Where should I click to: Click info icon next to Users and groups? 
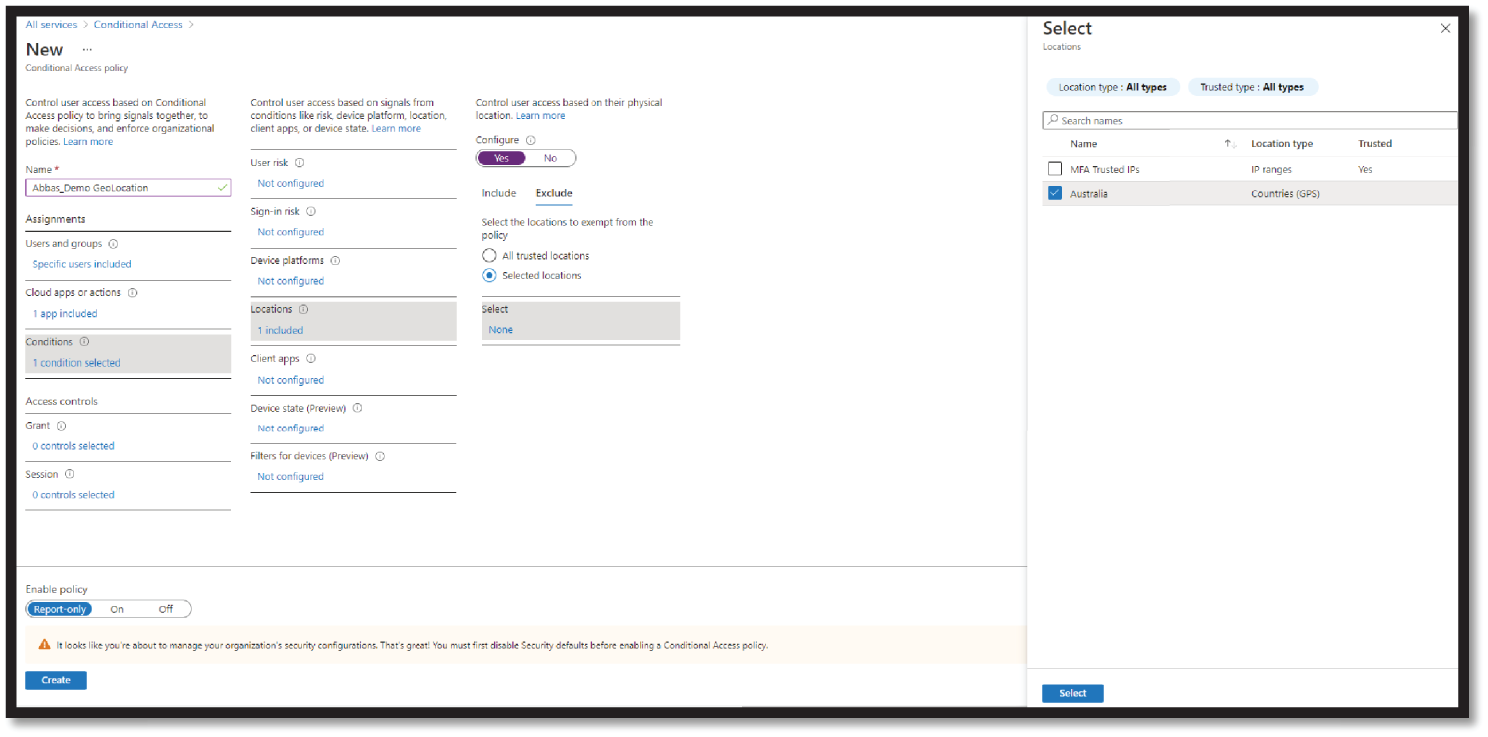point(113,244)
